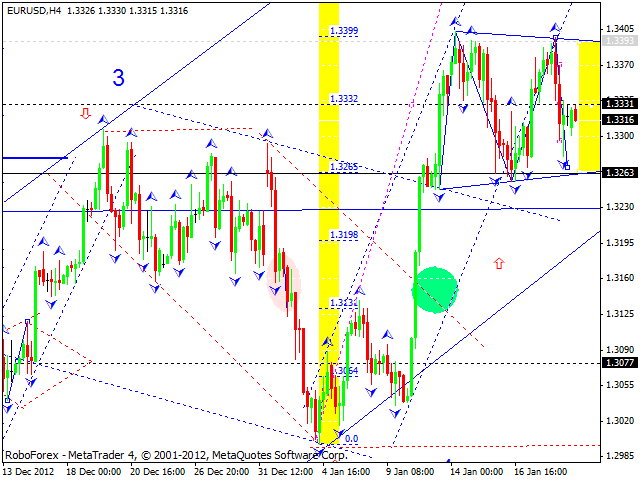640x480 pixels.
Task: Click the 1.3160 price axis label
Action: coord(620,278)
